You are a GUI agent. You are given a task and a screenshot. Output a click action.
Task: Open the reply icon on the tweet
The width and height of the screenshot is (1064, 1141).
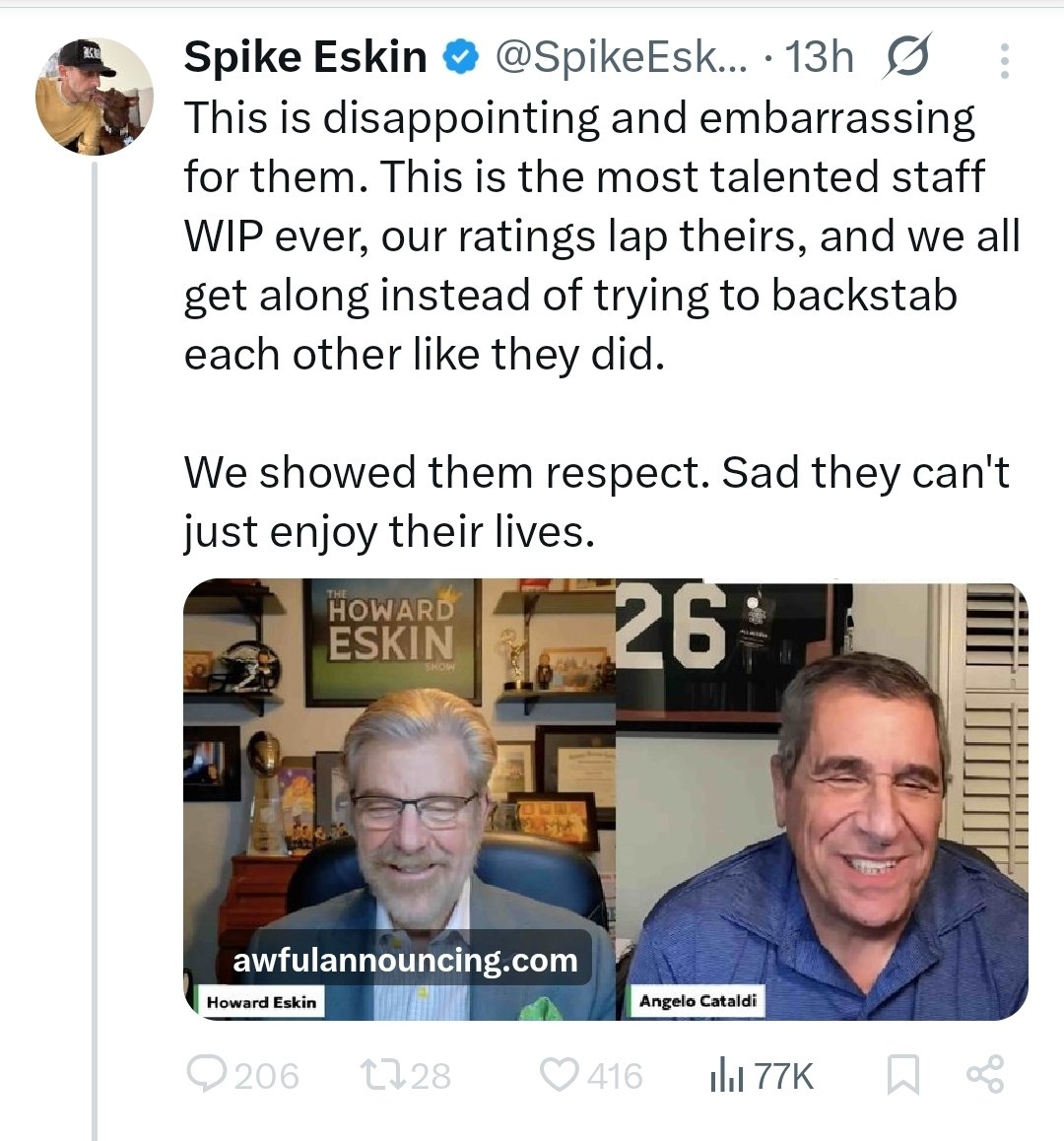(205, 1075)
